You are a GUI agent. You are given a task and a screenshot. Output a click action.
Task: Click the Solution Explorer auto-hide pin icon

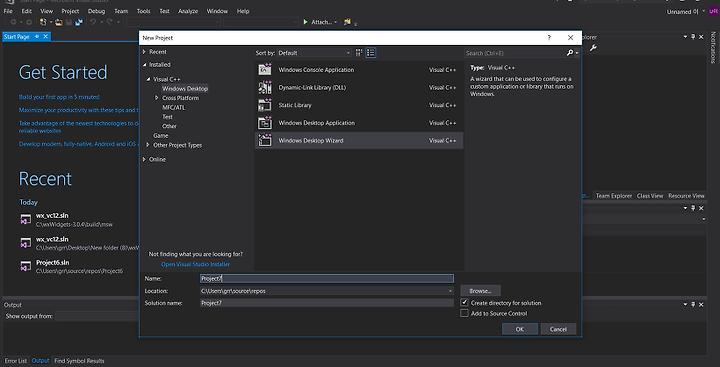coord(693,37)
